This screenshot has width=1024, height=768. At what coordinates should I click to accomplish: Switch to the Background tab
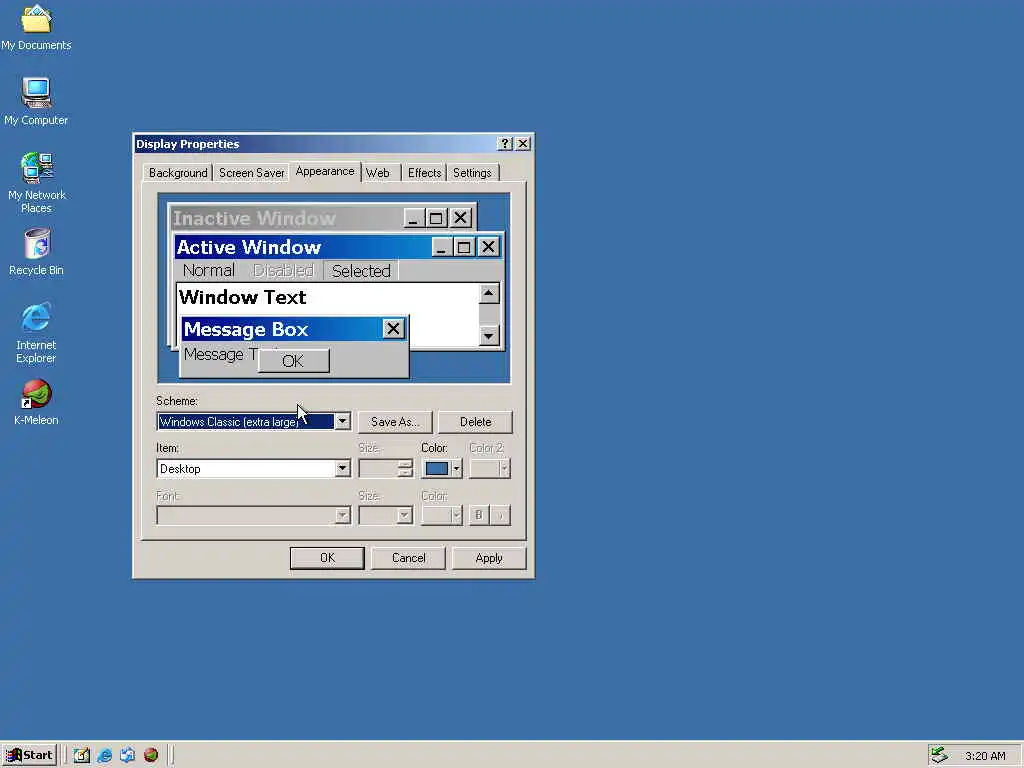178,173
